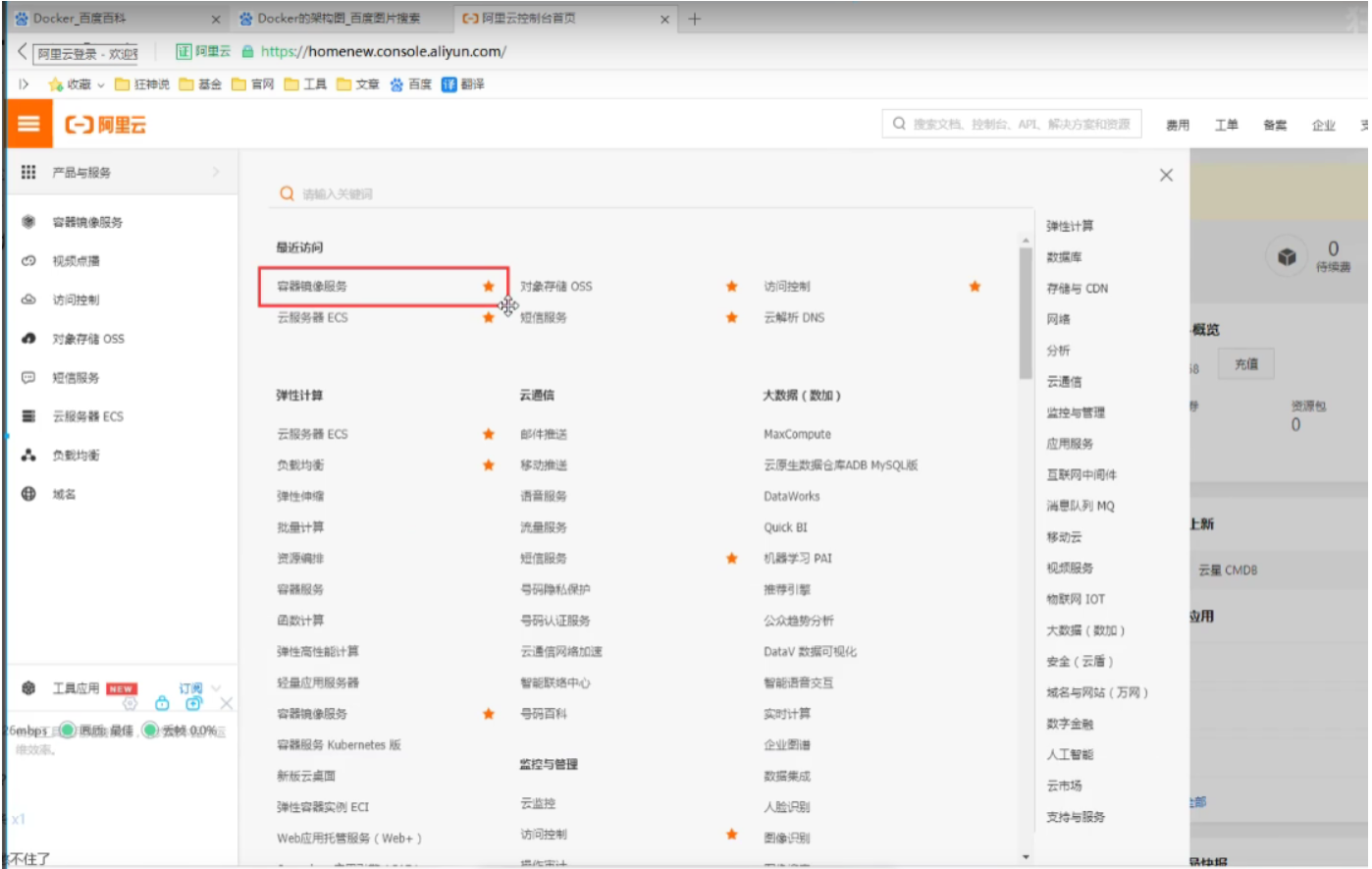The width and height of the screenshot is (1372, 869).
Task: Click the grid icon beside 产品与服务
Action: click(x=28, y=172)
